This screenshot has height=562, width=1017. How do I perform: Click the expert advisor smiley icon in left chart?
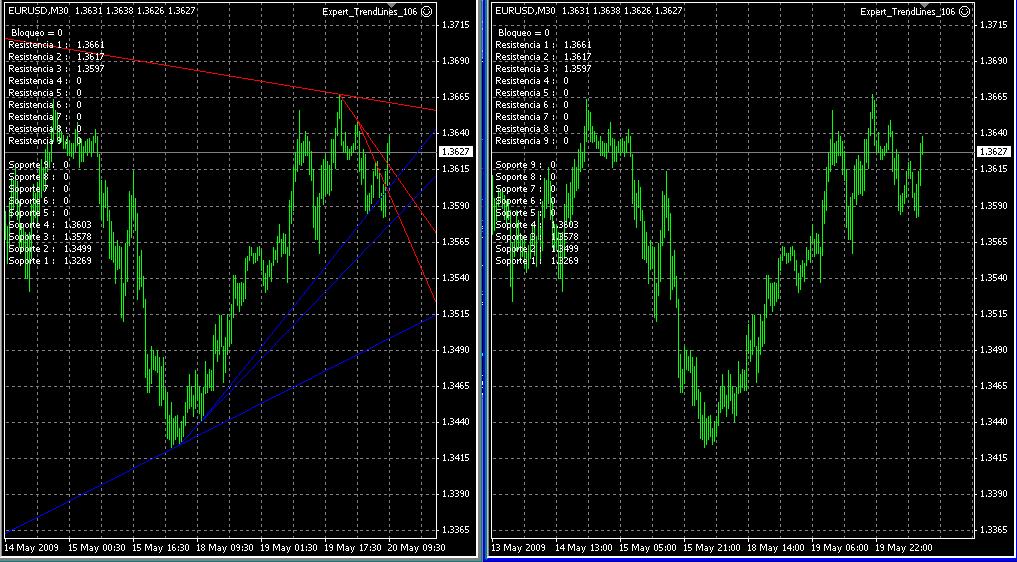click(x=427, y=11)
